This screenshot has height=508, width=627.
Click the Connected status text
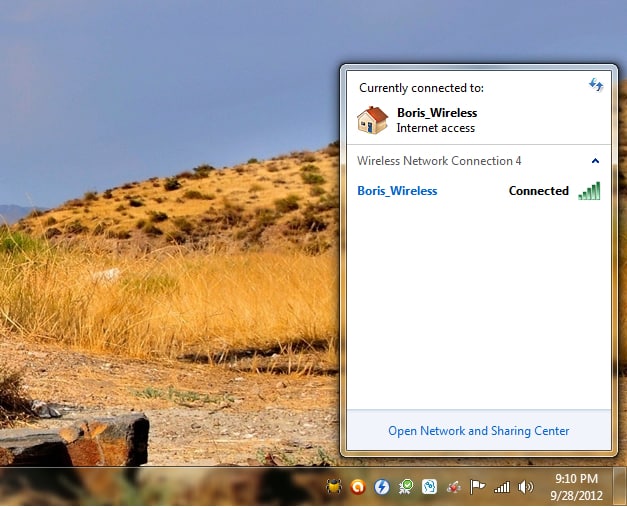click(538, 191)
